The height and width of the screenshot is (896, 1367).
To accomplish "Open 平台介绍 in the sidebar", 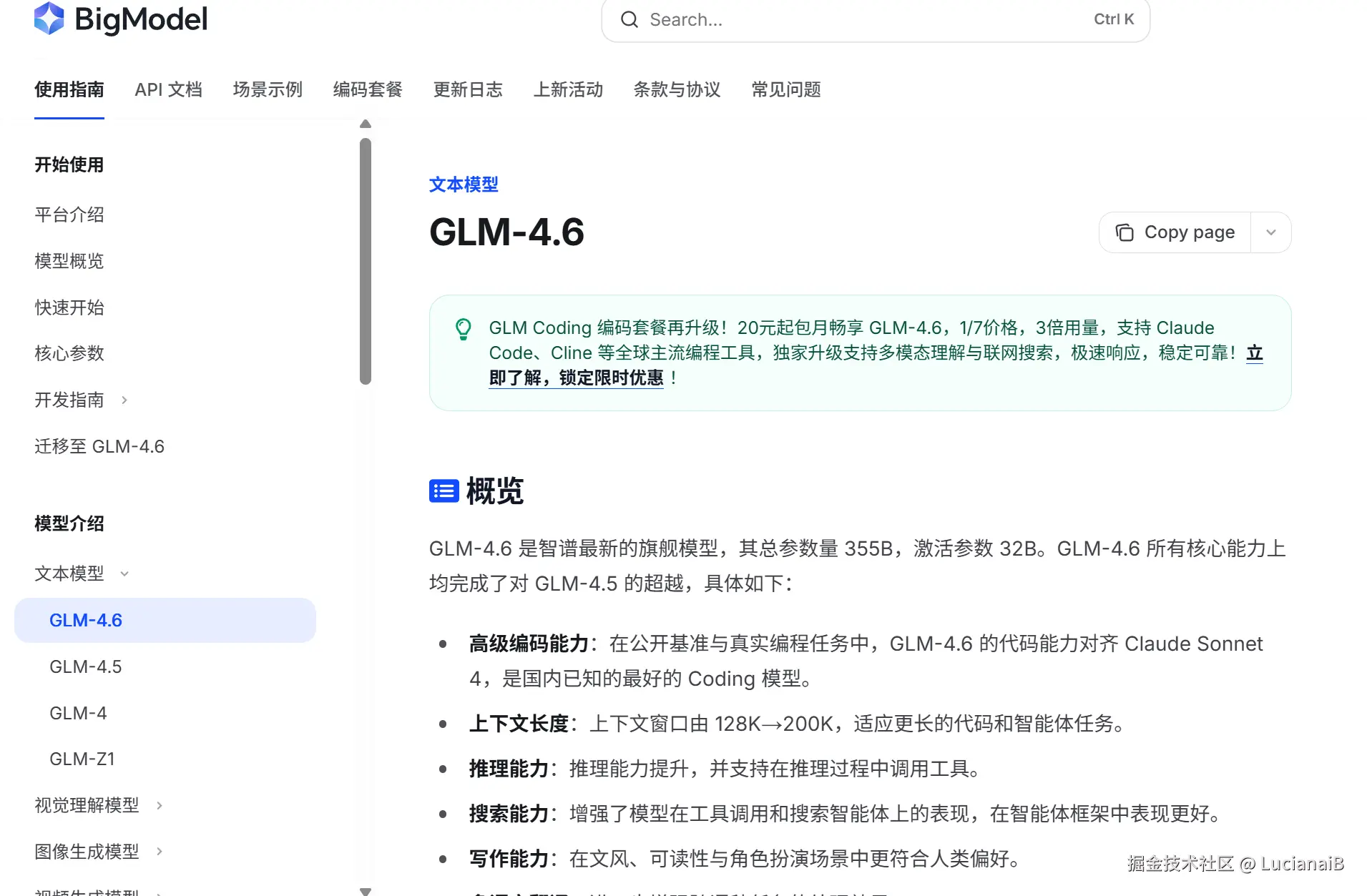I will point(69,215).
